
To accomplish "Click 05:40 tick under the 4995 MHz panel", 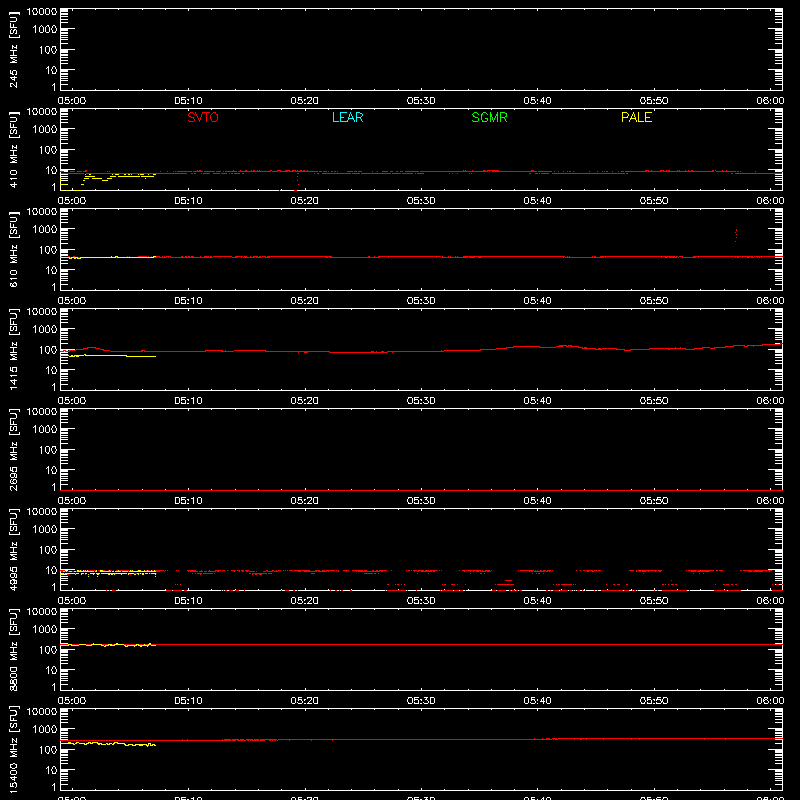I will point(537,601).
